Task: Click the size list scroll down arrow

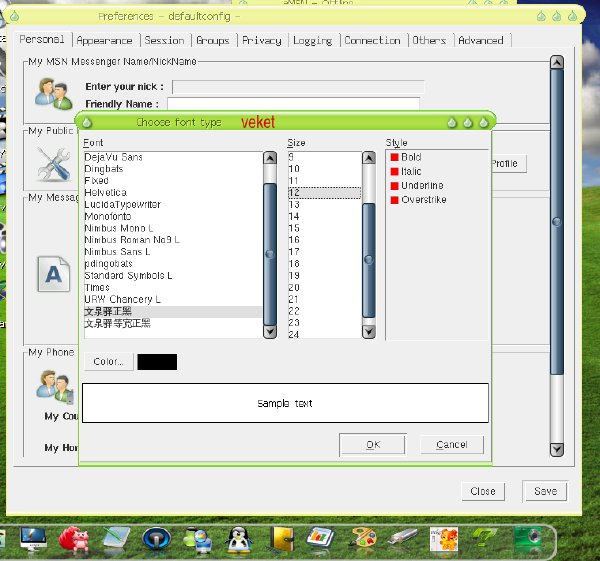Action: (369, 331)
